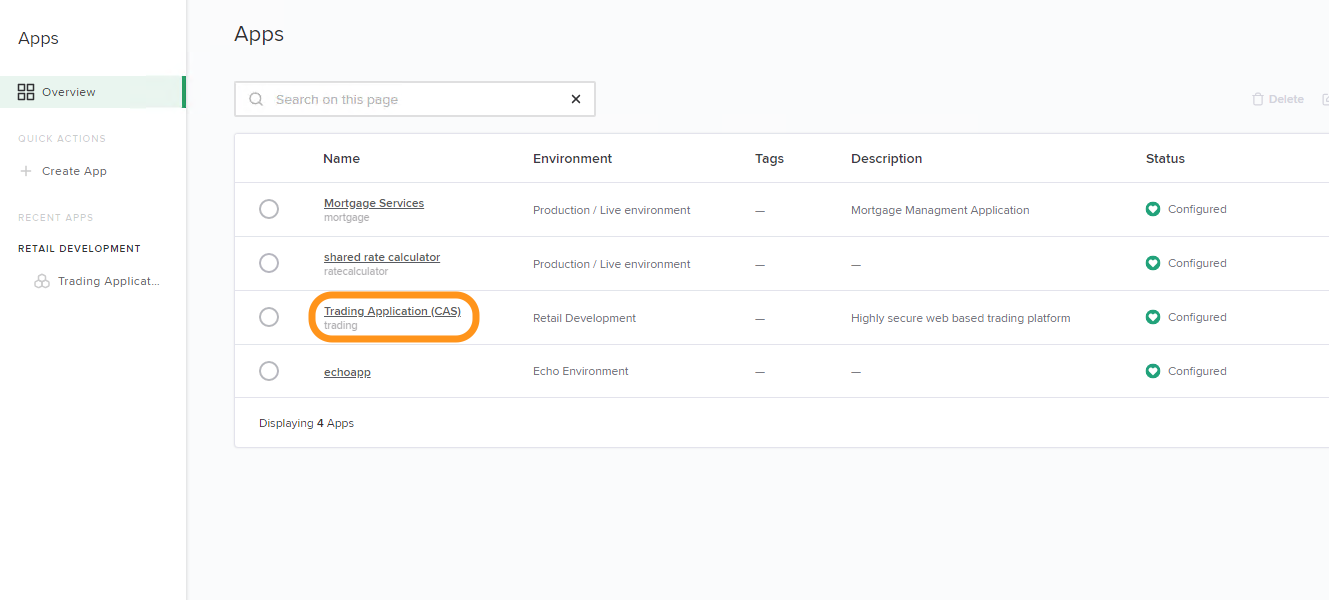Click the Apps page heading
The width and height of the screenshot is (1329, 600).
(259, 34)
